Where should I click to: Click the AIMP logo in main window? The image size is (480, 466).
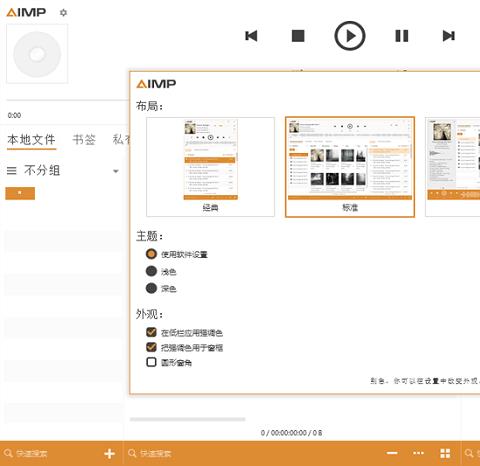26,13
